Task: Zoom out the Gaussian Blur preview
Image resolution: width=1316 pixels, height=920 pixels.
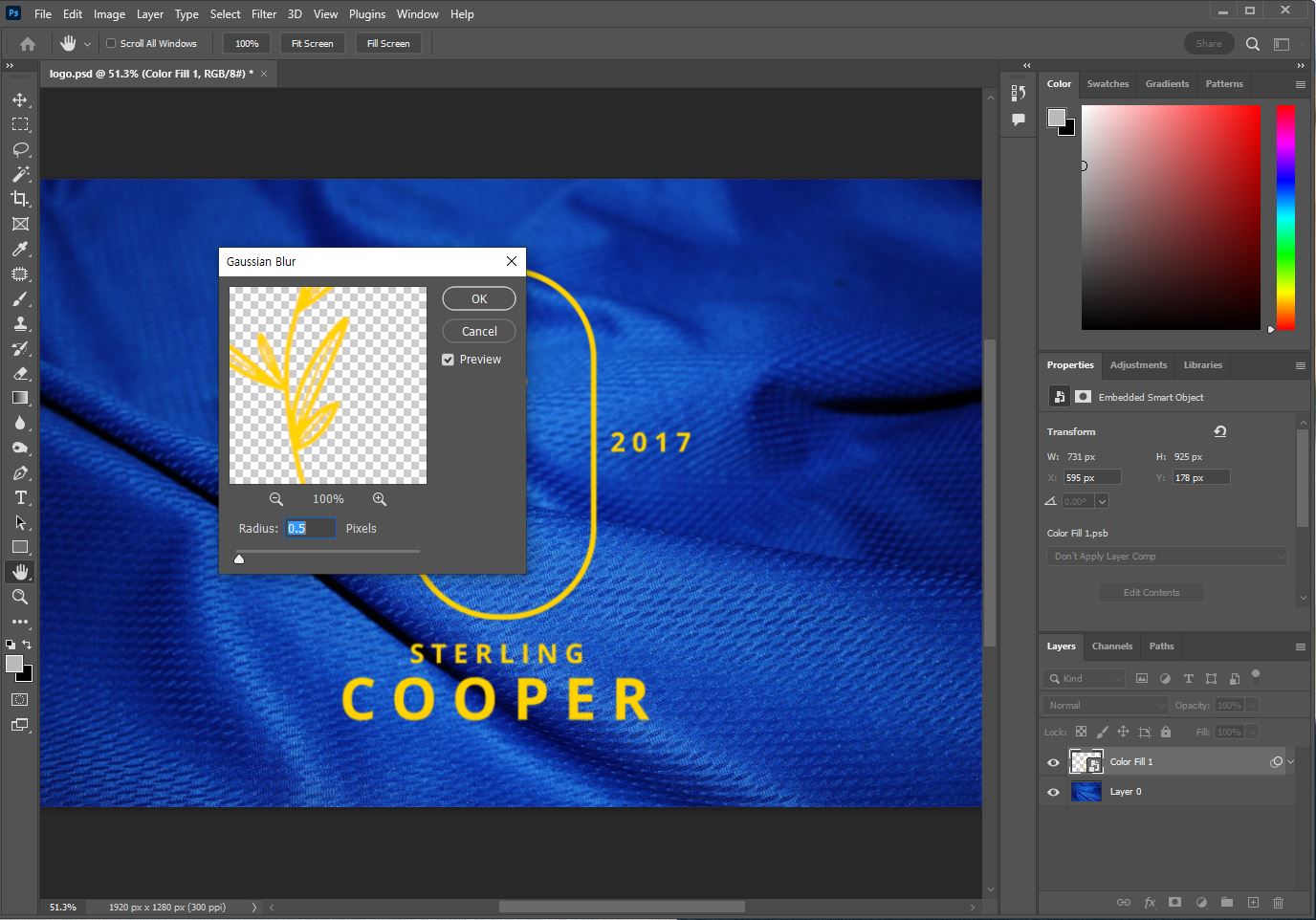Action: [x=276, y=499]
